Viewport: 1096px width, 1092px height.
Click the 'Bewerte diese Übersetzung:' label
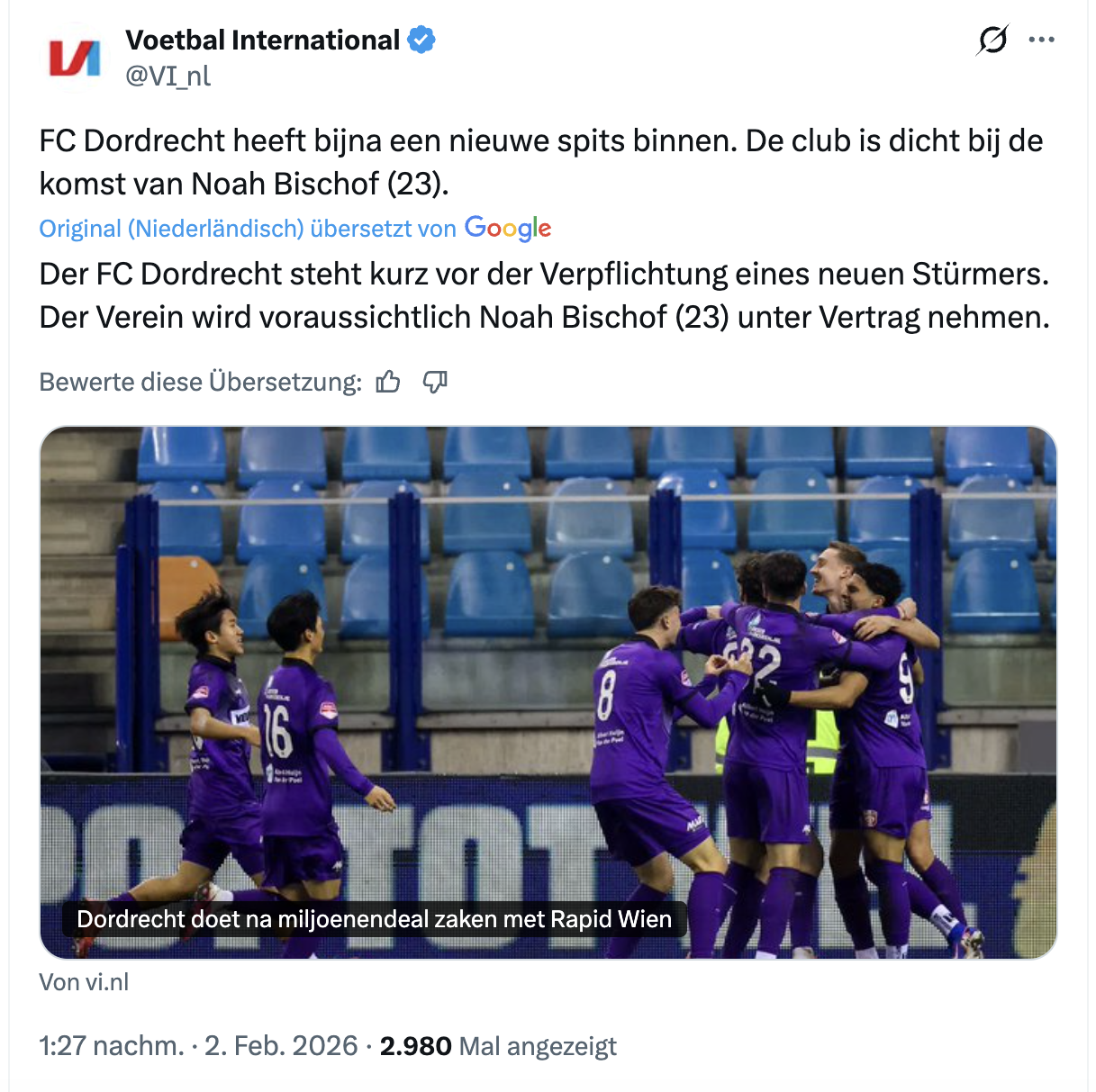(200, 382)
